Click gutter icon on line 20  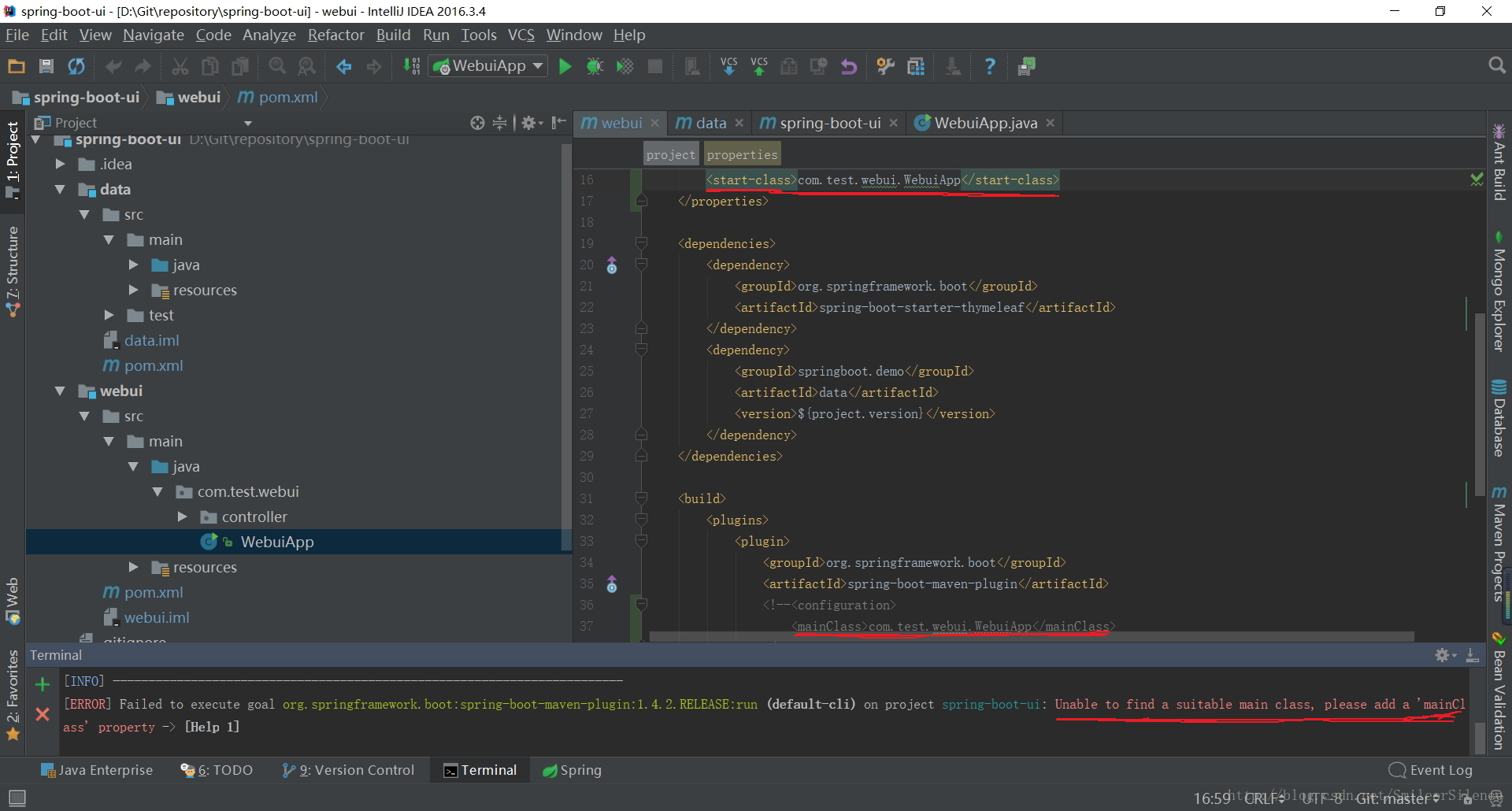coord(612,265)
